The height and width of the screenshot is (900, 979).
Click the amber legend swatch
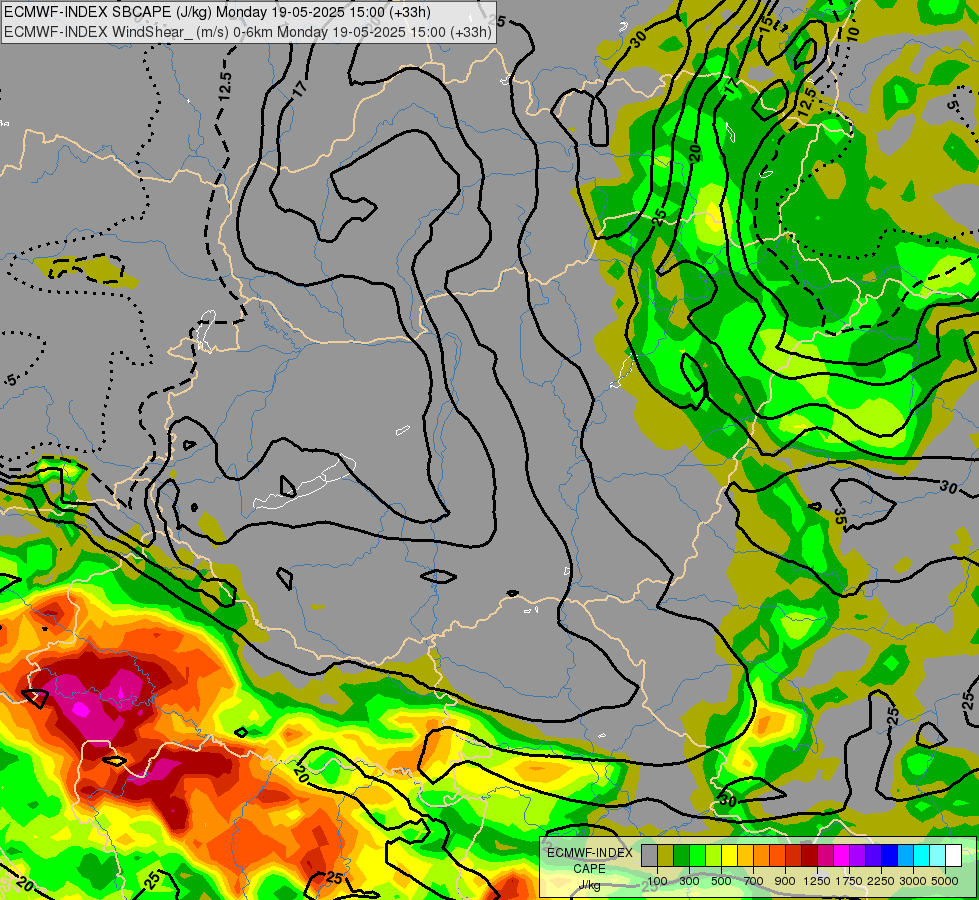(745, 856)
